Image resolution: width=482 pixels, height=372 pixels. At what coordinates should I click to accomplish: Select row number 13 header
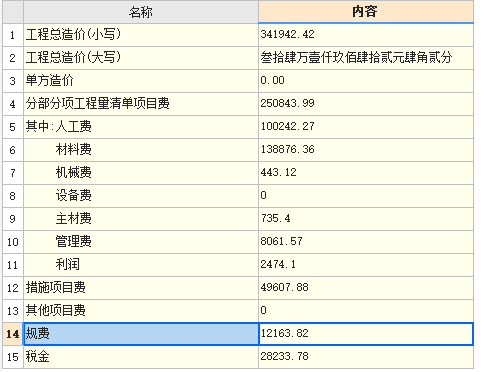tap(13, 311)
